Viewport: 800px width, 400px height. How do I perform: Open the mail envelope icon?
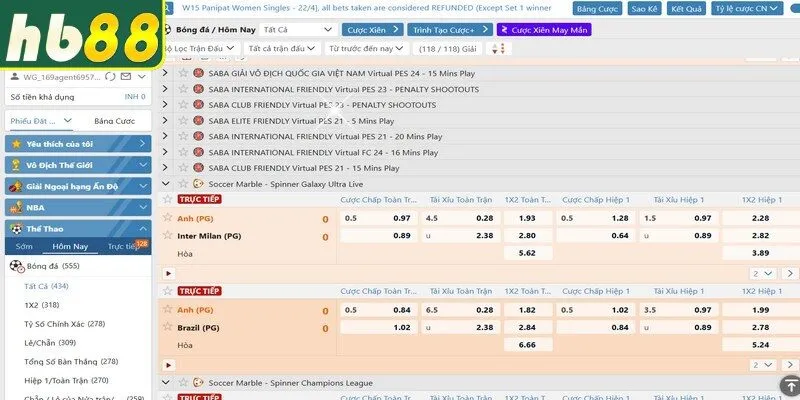126,77
